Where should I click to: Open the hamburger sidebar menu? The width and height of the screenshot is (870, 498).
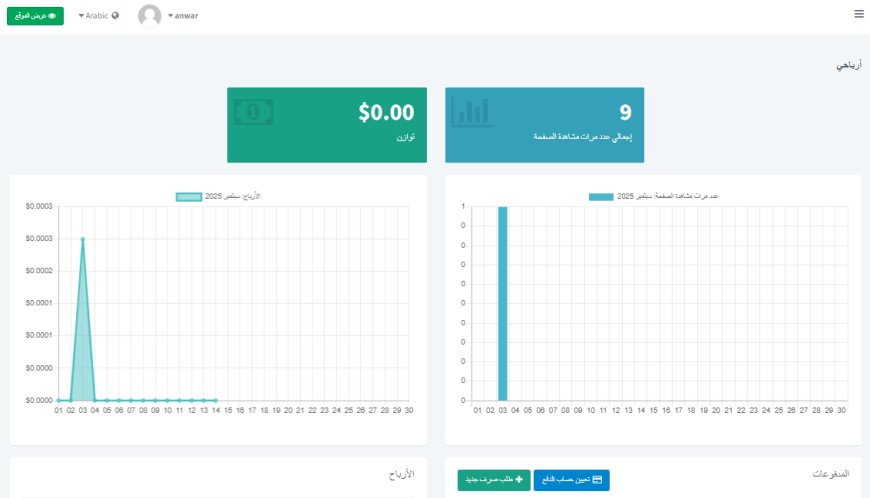858,14
